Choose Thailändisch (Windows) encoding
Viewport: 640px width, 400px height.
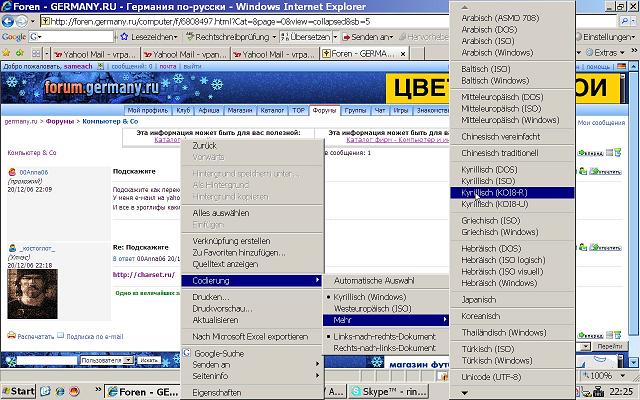click(512, 333)
